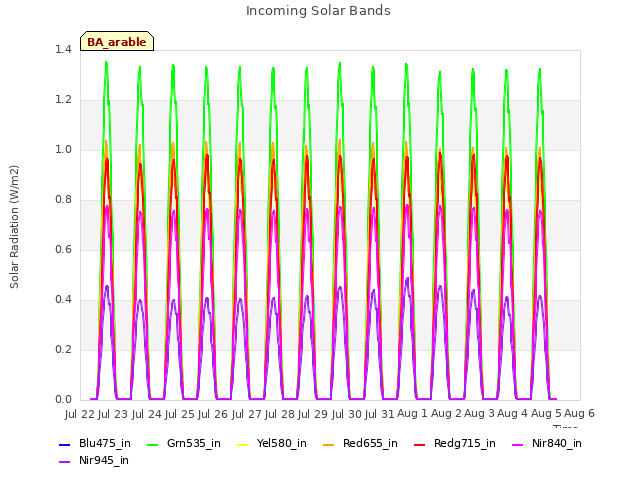Click the Yel580_in legend color swatch
Screen dimensions: 640x480
click(242, 444)
